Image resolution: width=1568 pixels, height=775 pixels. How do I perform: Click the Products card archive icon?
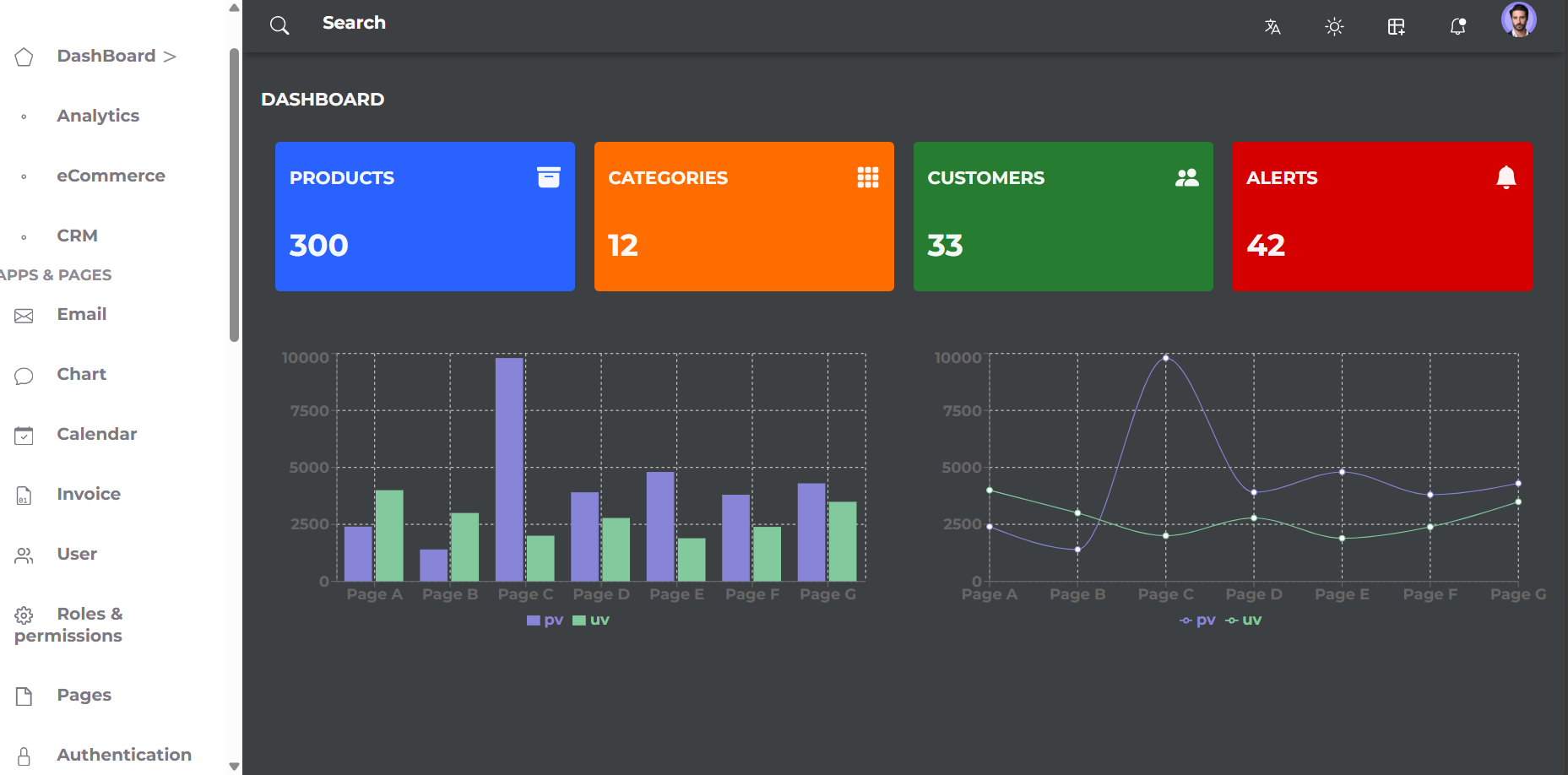pos(549,177)
